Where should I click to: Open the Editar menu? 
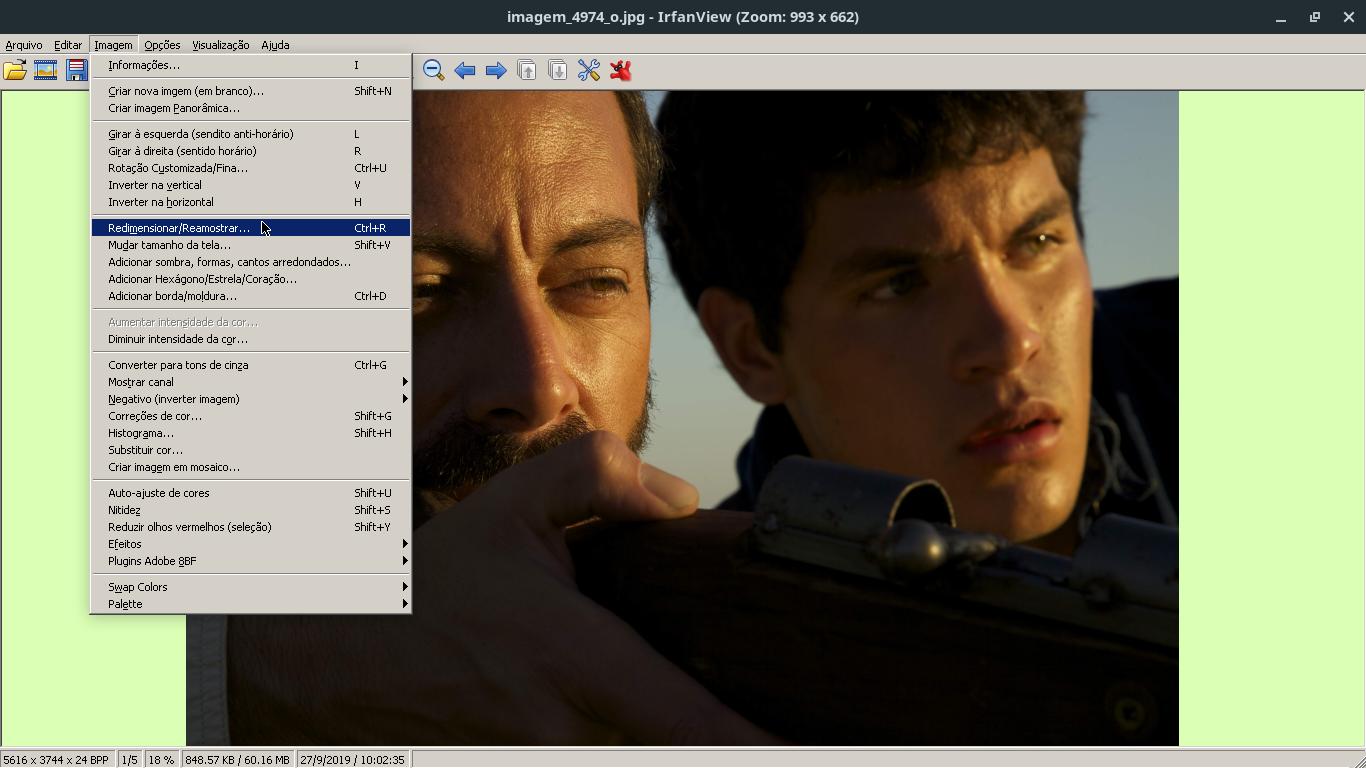point(68,45)
